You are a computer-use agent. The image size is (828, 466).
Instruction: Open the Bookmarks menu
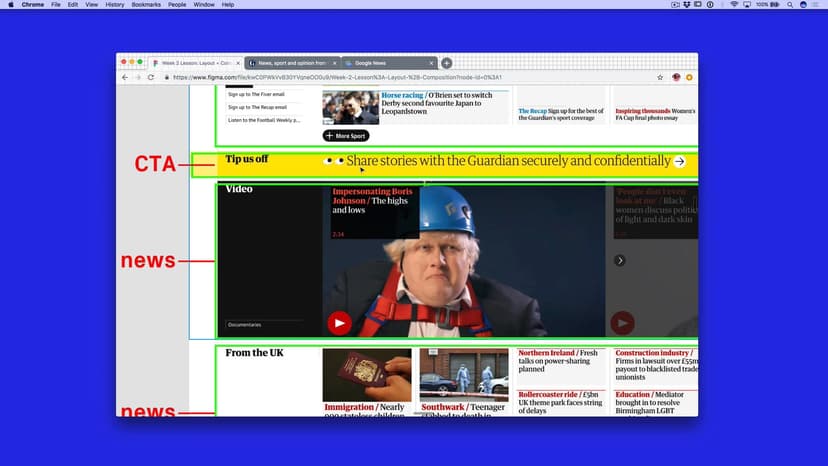pyautogui.click(x=145, y=5)
